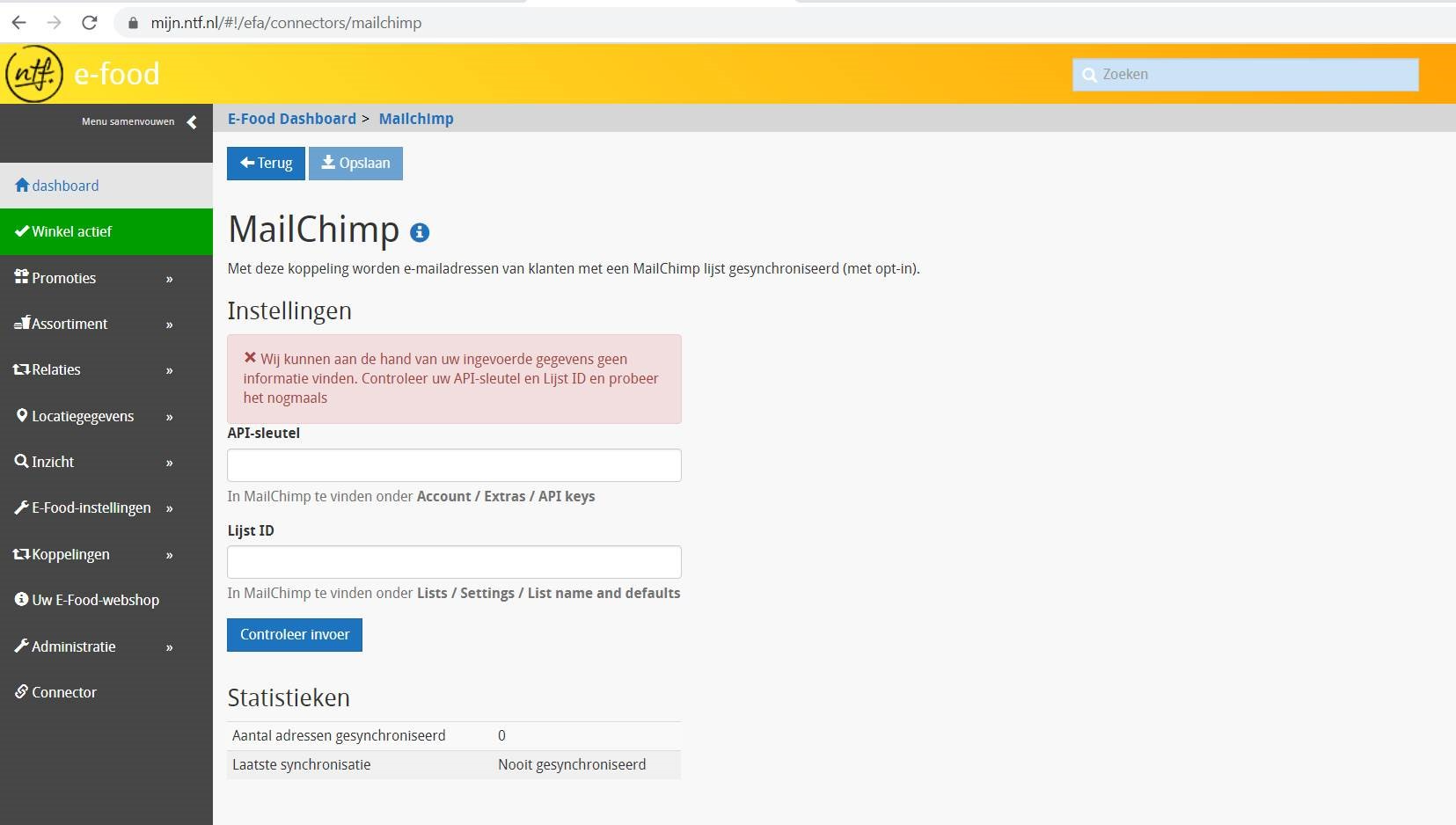Open the dashboard menu item
The width and height of the screenshot is (1456, 825).
(106, 186)
